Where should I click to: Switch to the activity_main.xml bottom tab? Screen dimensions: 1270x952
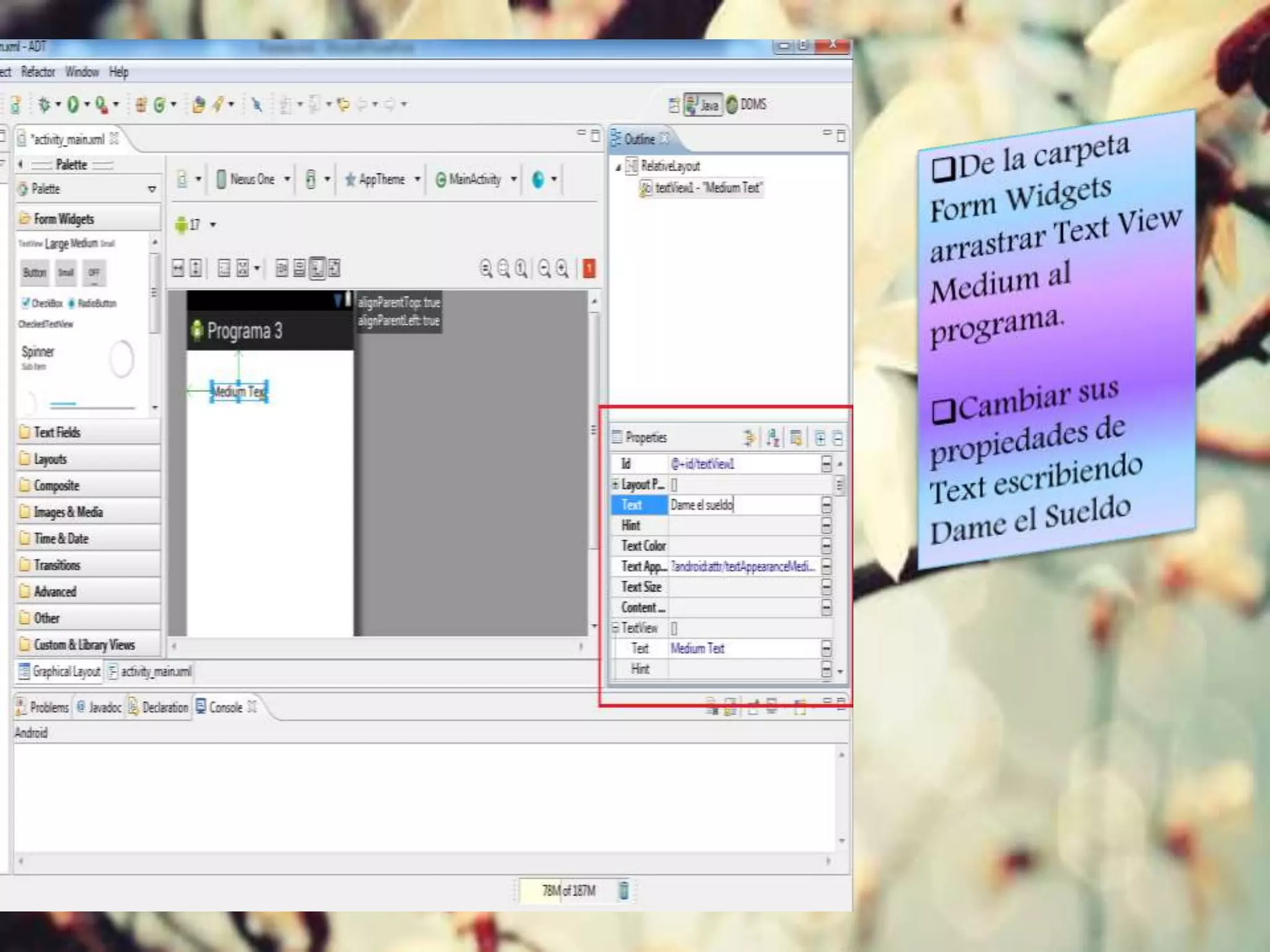pyautogui.click(x=149, y=671)
